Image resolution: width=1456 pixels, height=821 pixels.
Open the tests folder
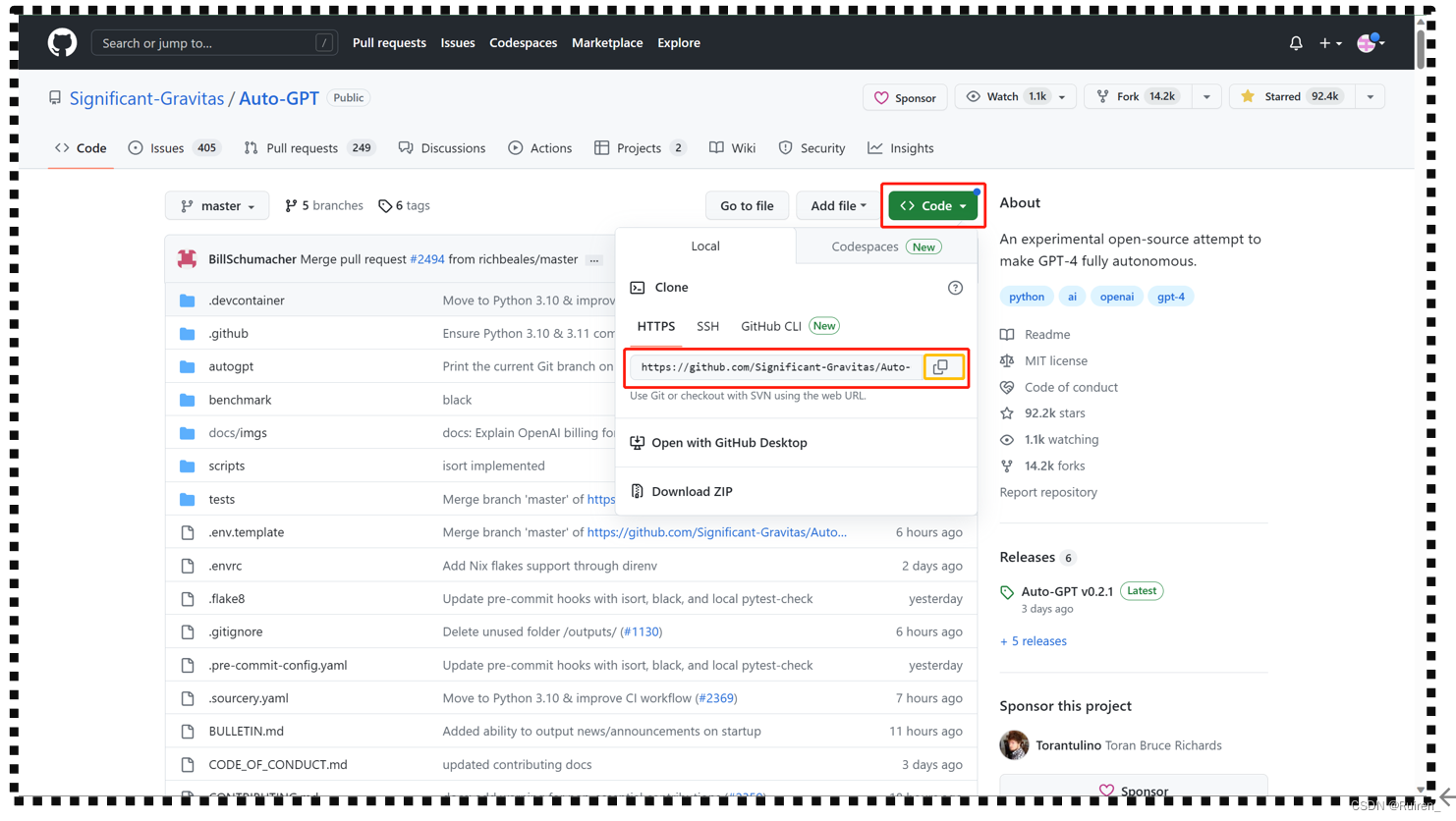point(222,499)
